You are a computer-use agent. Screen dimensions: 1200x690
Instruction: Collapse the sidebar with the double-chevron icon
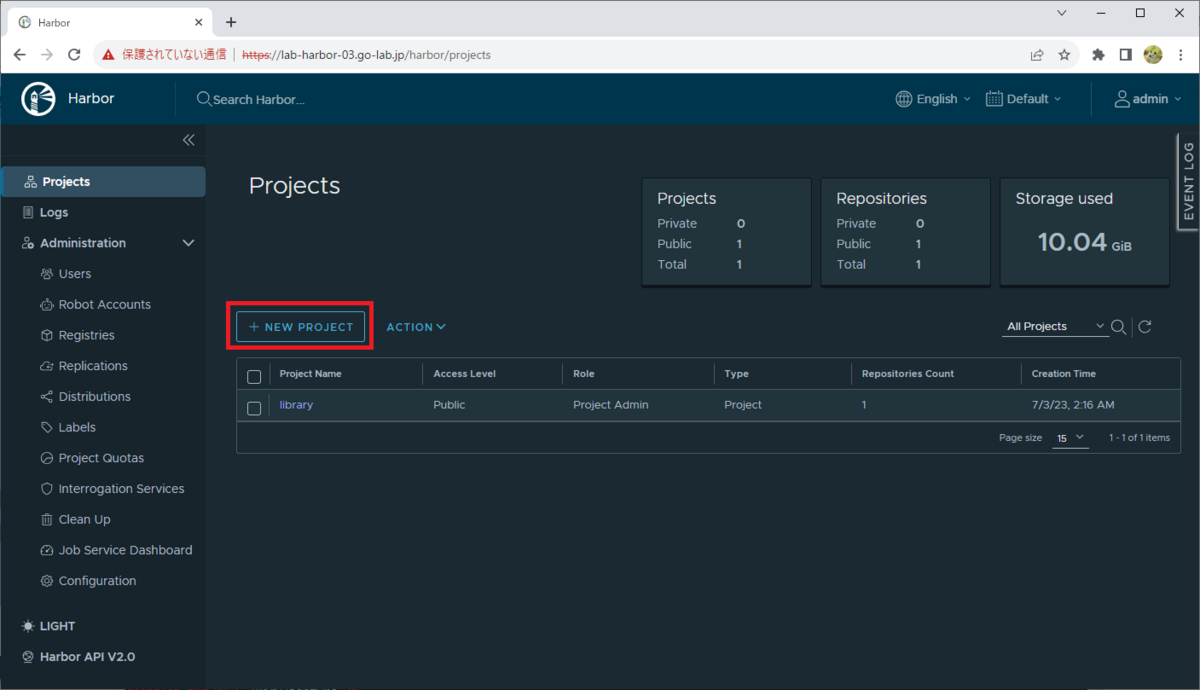(189, 140)
